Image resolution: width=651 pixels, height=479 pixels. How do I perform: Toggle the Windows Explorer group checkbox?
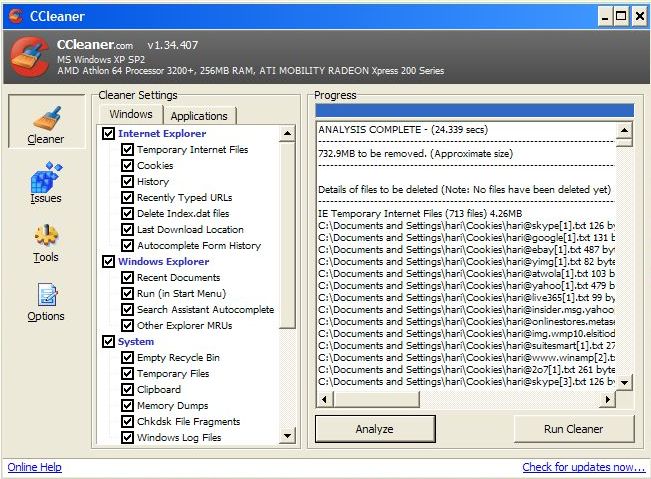109,262
